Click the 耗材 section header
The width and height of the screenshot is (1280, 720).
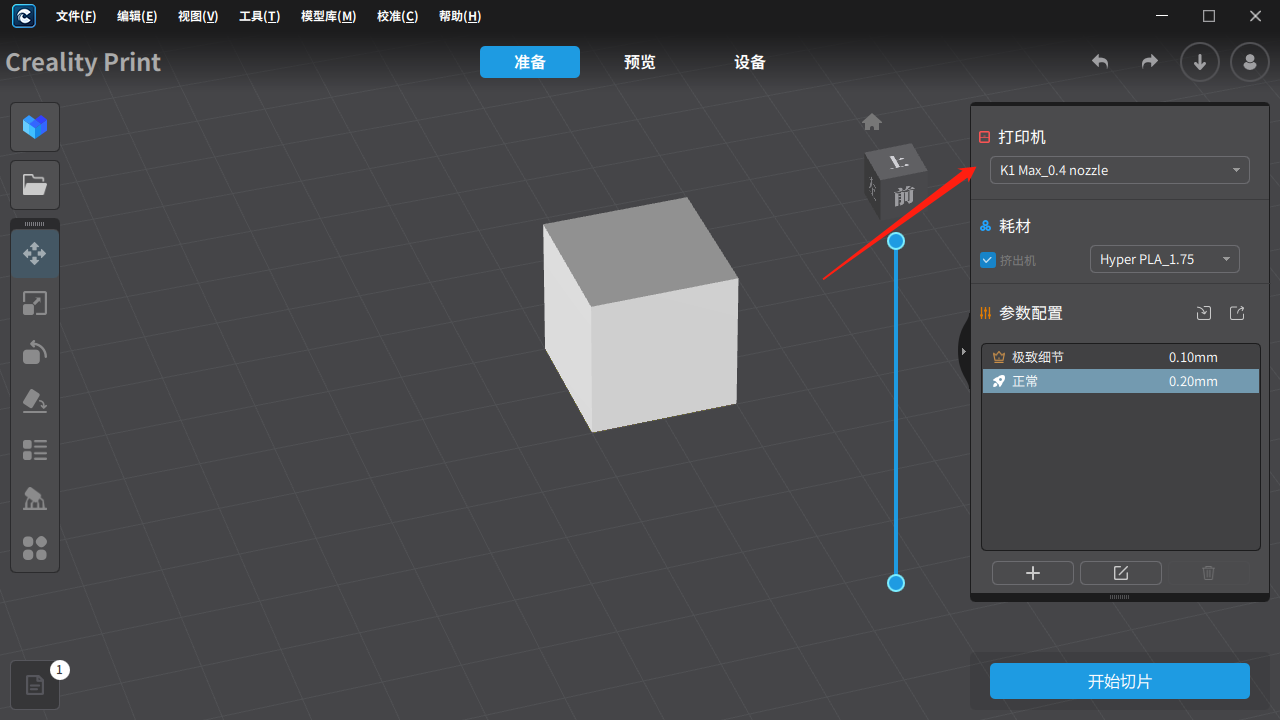coord(1014,226)
